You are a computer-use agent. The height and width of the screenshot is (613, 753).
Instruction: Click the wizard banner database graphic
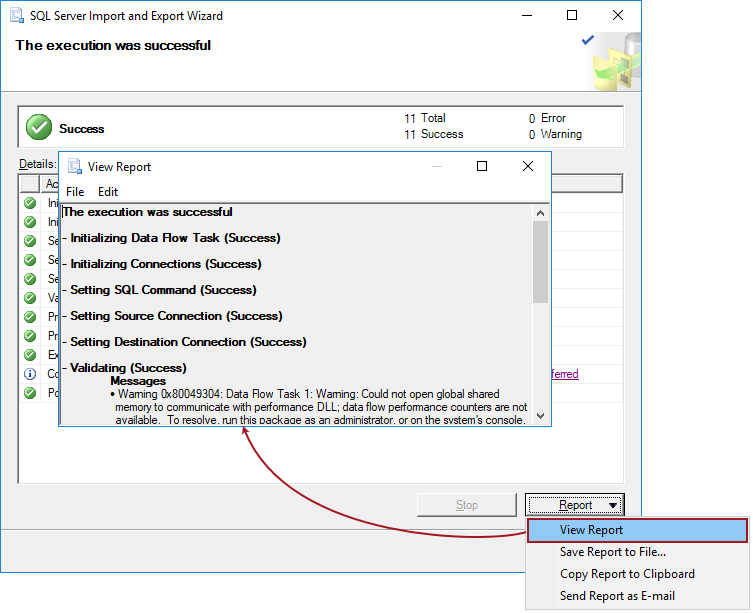[x=617, y=61]
